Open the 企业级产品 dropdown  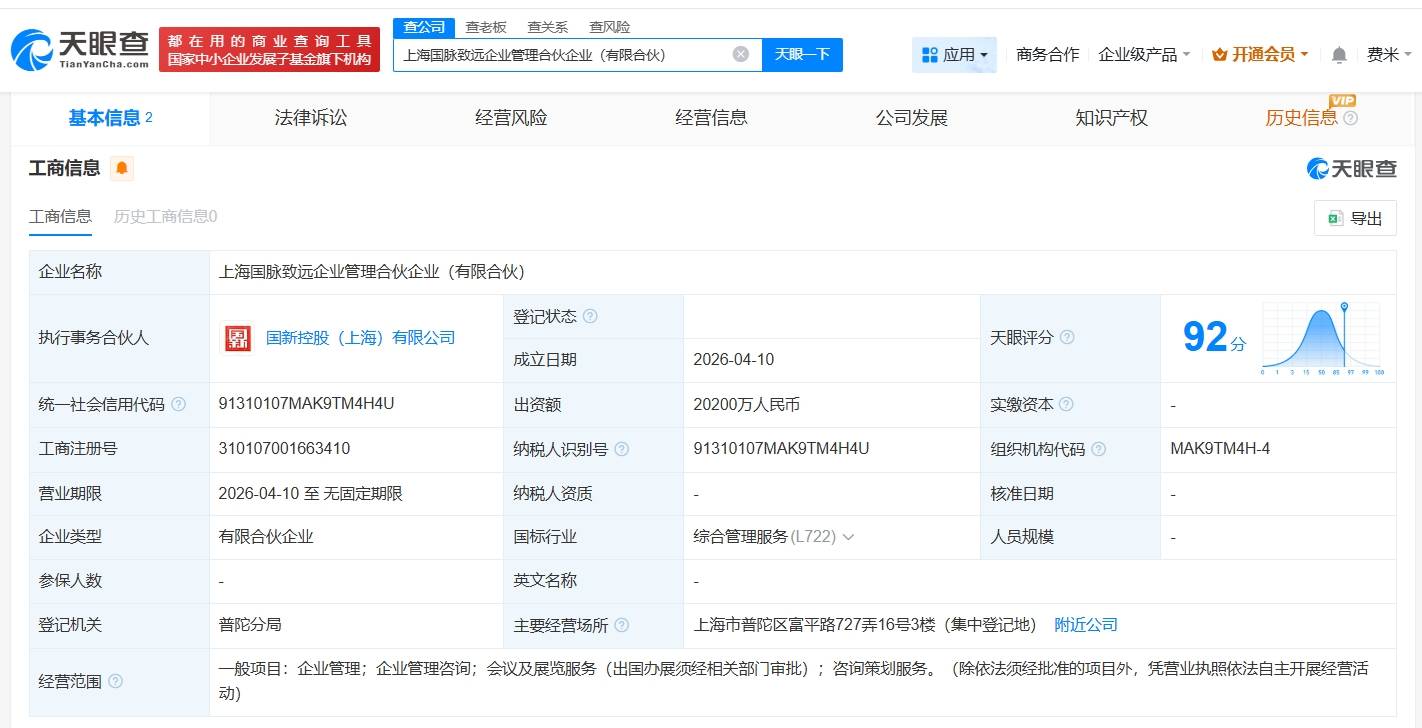[x=1143, y=55]
